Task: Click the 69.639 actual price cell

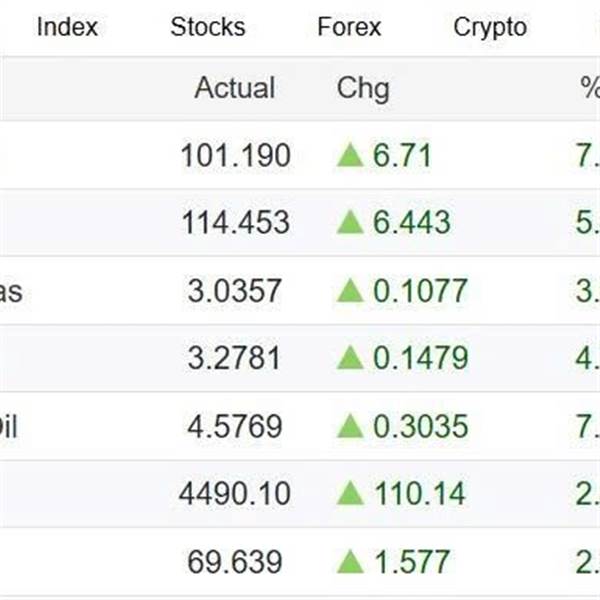Action: click(235, 562)
